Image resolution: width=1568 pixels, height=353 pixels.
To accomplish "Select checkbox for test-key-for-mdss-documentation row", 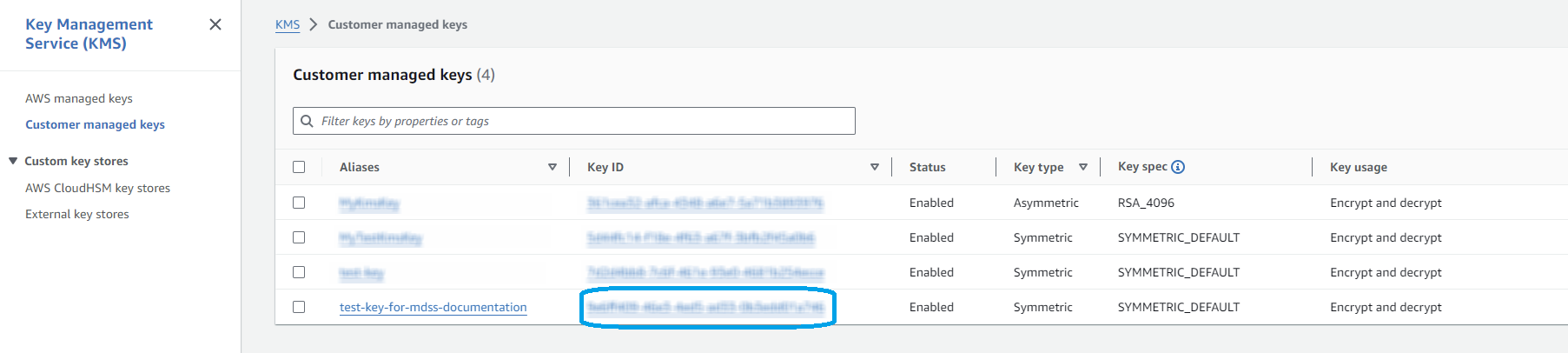I will coord(299,307).
